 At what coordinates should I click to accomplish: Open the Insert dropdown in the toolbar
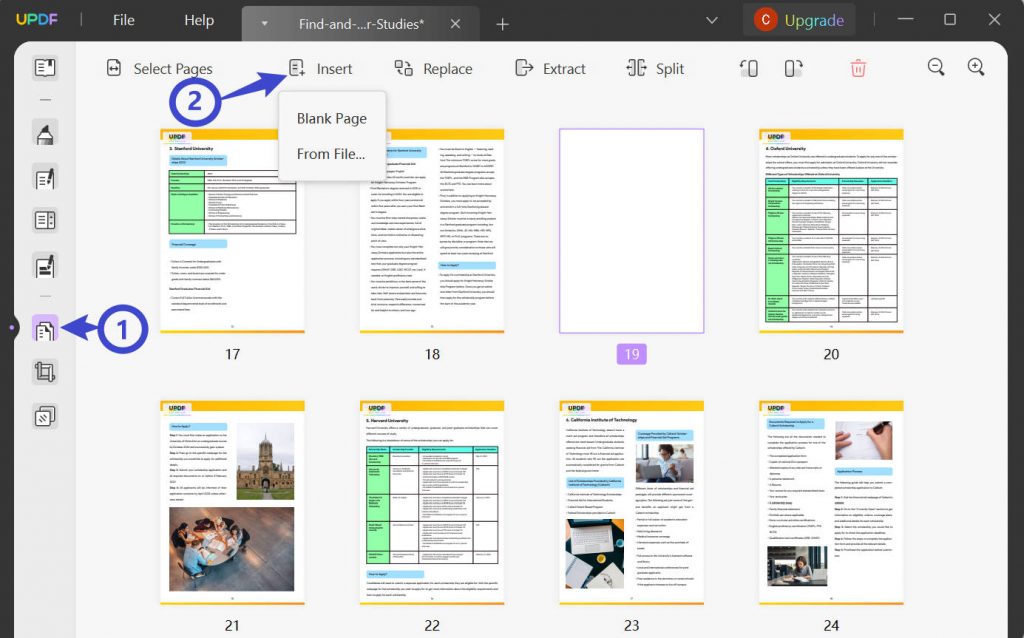coord(322,68)
